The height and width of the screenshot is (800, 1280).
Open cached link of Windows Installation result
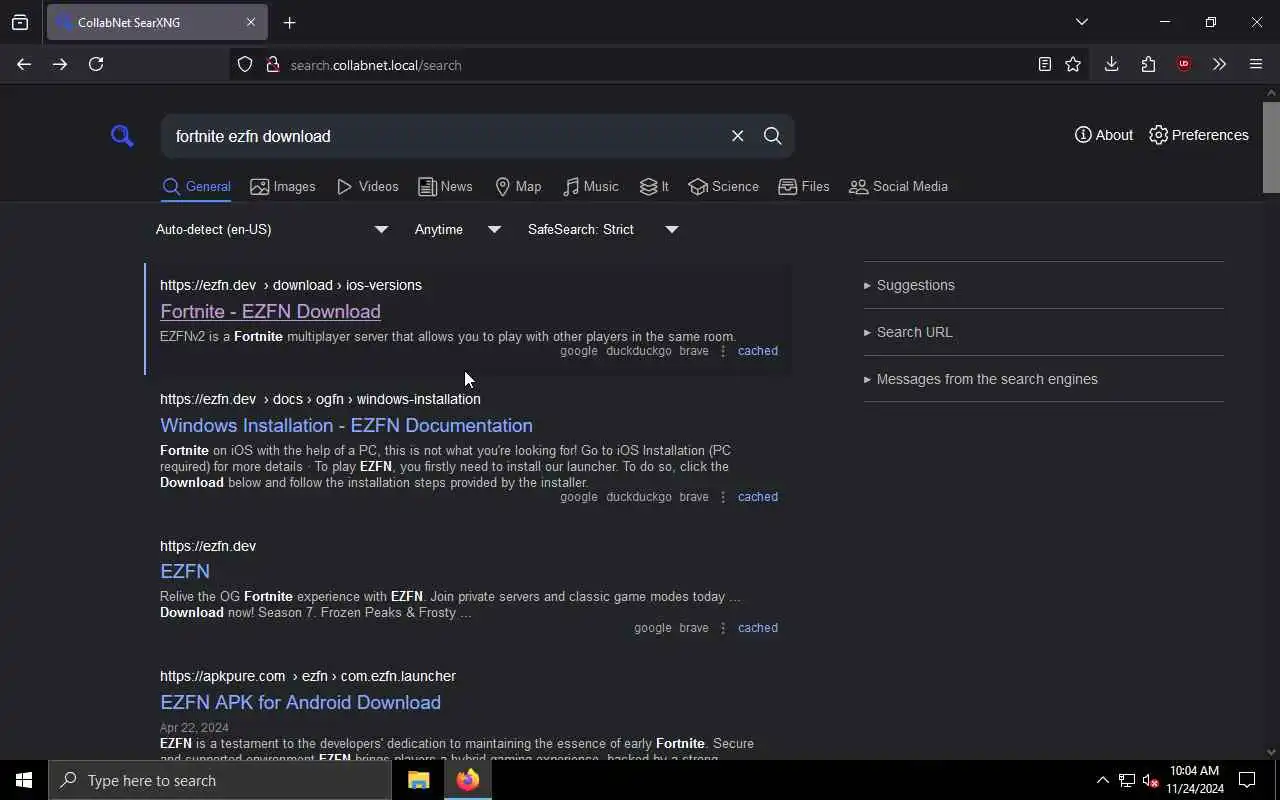tap(757, 497)
